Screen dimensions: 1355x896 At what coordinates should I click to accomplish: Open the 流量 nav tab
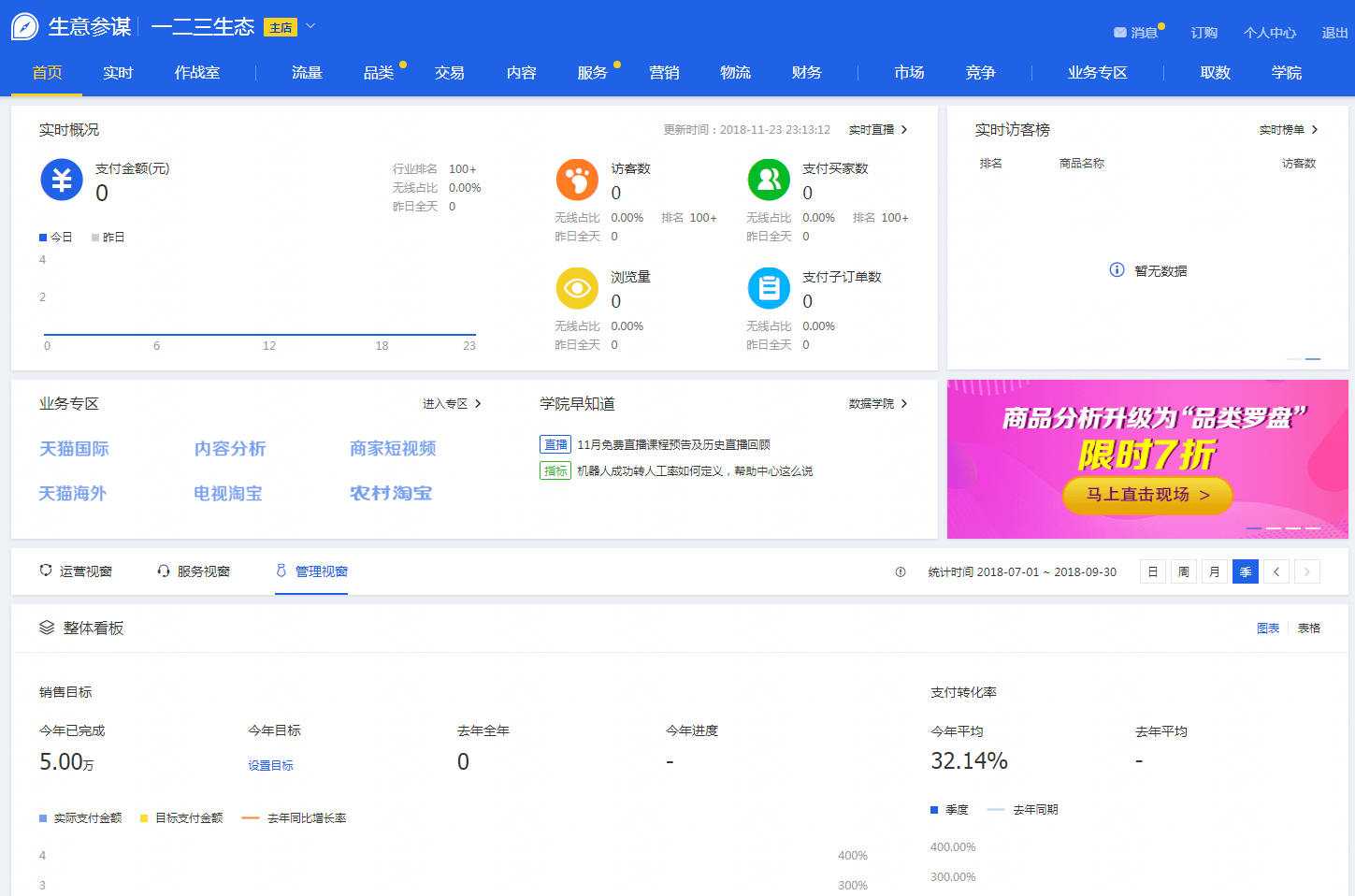(307, 73)
